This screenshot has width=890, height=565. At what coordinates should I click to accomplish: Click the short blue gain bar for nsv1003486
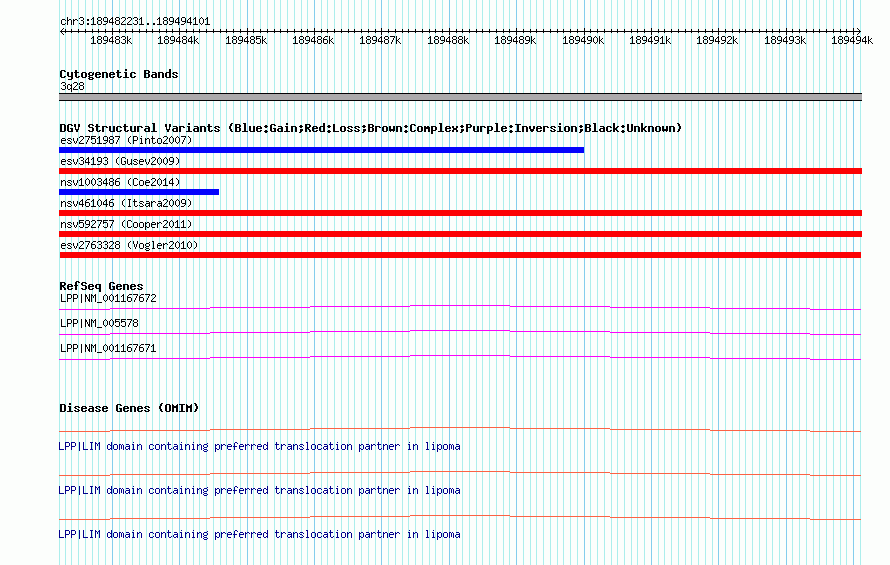coord(139,192)
